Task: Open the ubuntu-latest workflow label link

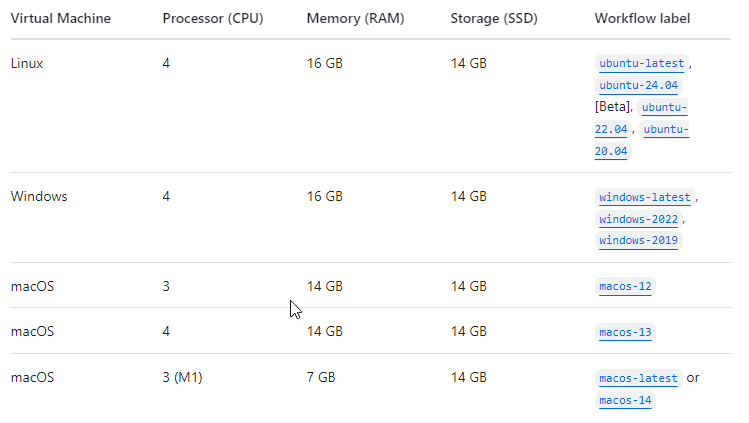Action: [641, 63]
